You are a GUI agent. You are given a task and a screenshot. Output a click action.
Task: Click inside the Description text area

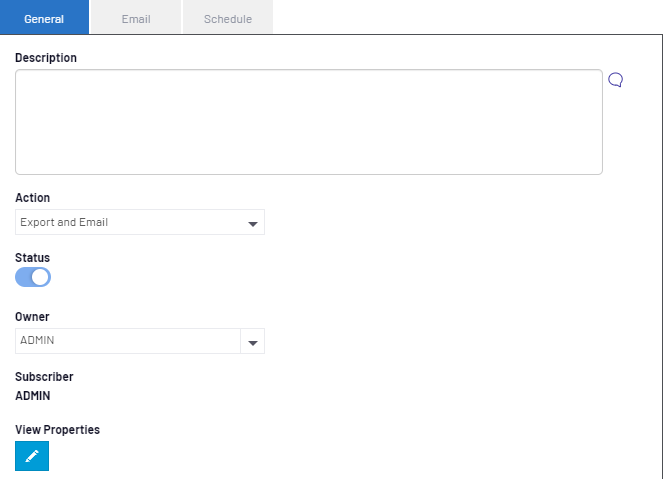(309, 122)
